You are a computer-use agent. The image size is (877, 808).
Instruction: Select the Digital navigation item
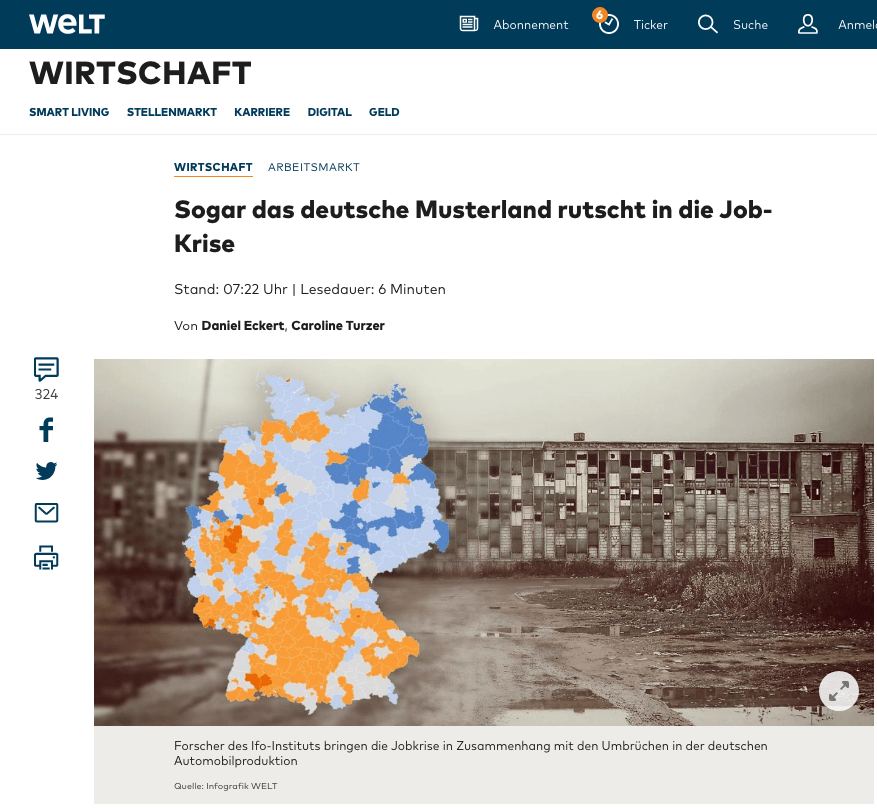(x=329, y=112)
